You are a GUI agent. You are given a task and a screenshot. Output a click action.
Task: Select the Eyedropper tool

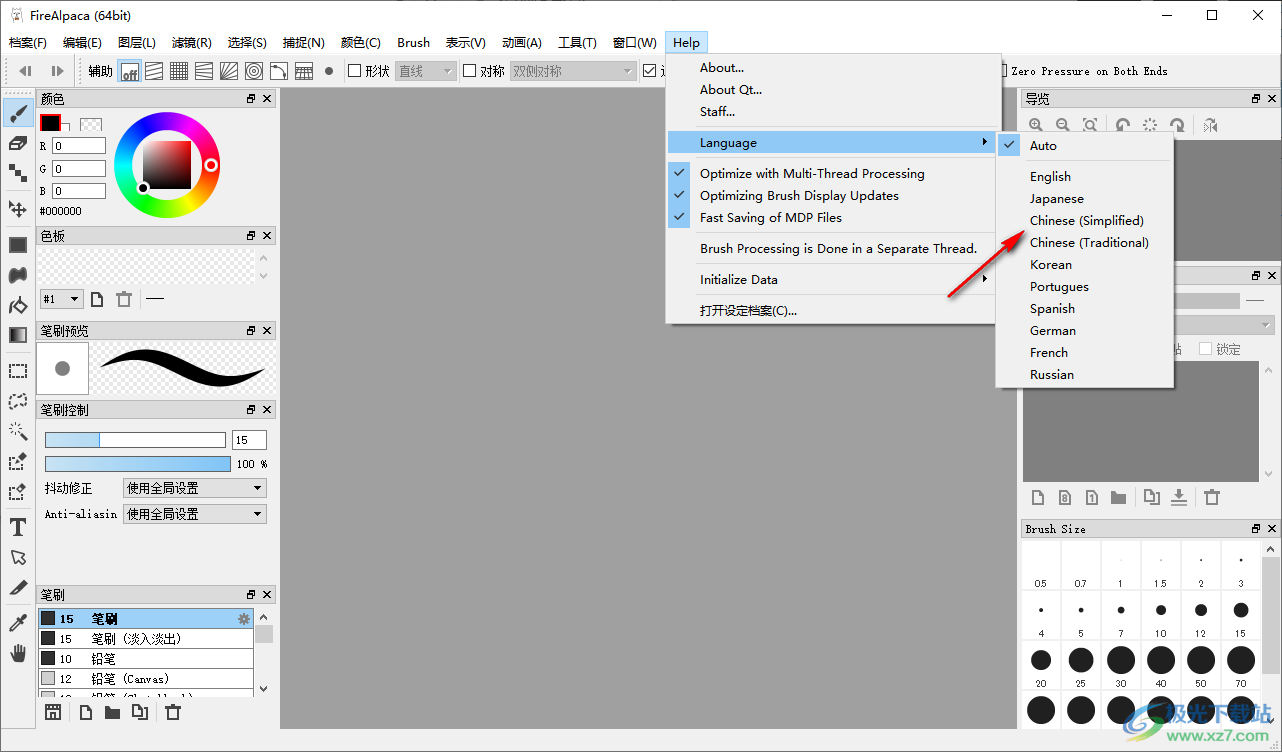pyautogui.click(x=18, y=623)
